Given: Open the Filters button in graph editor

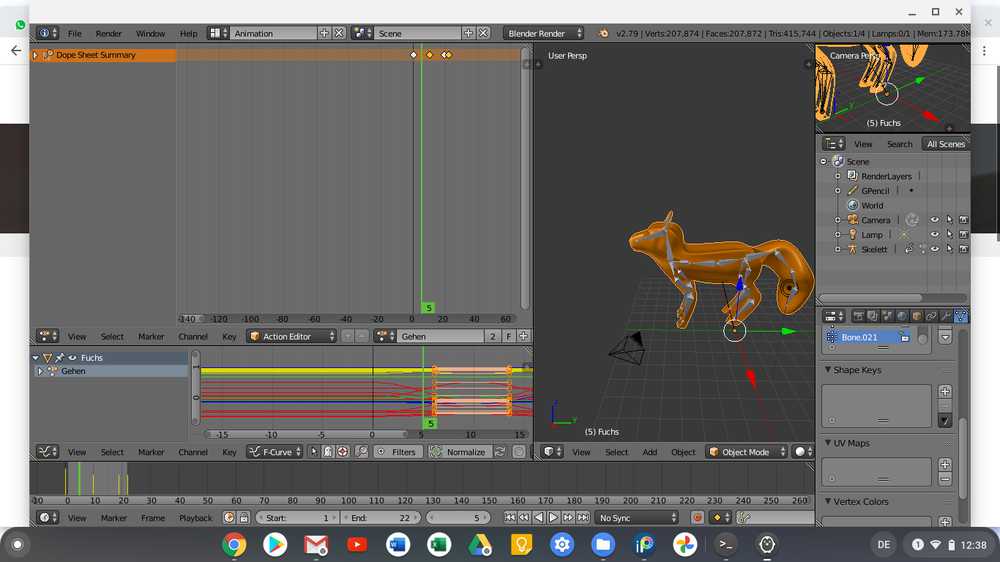Looking at the screenshot, I should pyautogui.click(x=397, y=452).
